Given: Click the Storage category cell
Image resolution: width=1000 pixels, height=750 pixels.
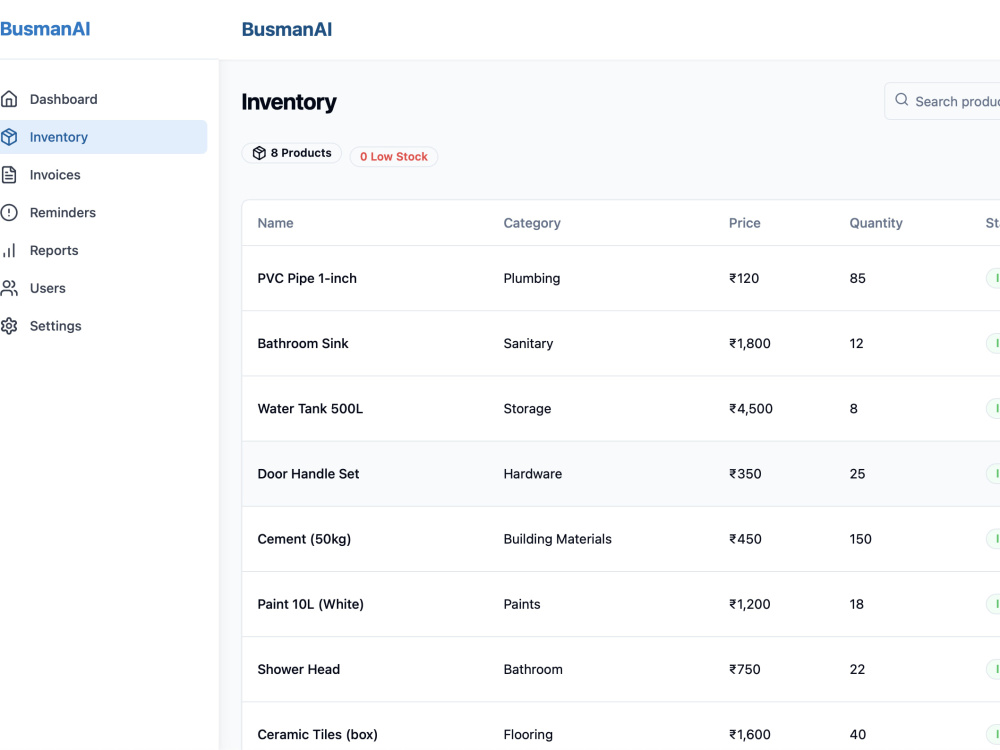Looking at the screenshot, I should click(x=527, y=409).
